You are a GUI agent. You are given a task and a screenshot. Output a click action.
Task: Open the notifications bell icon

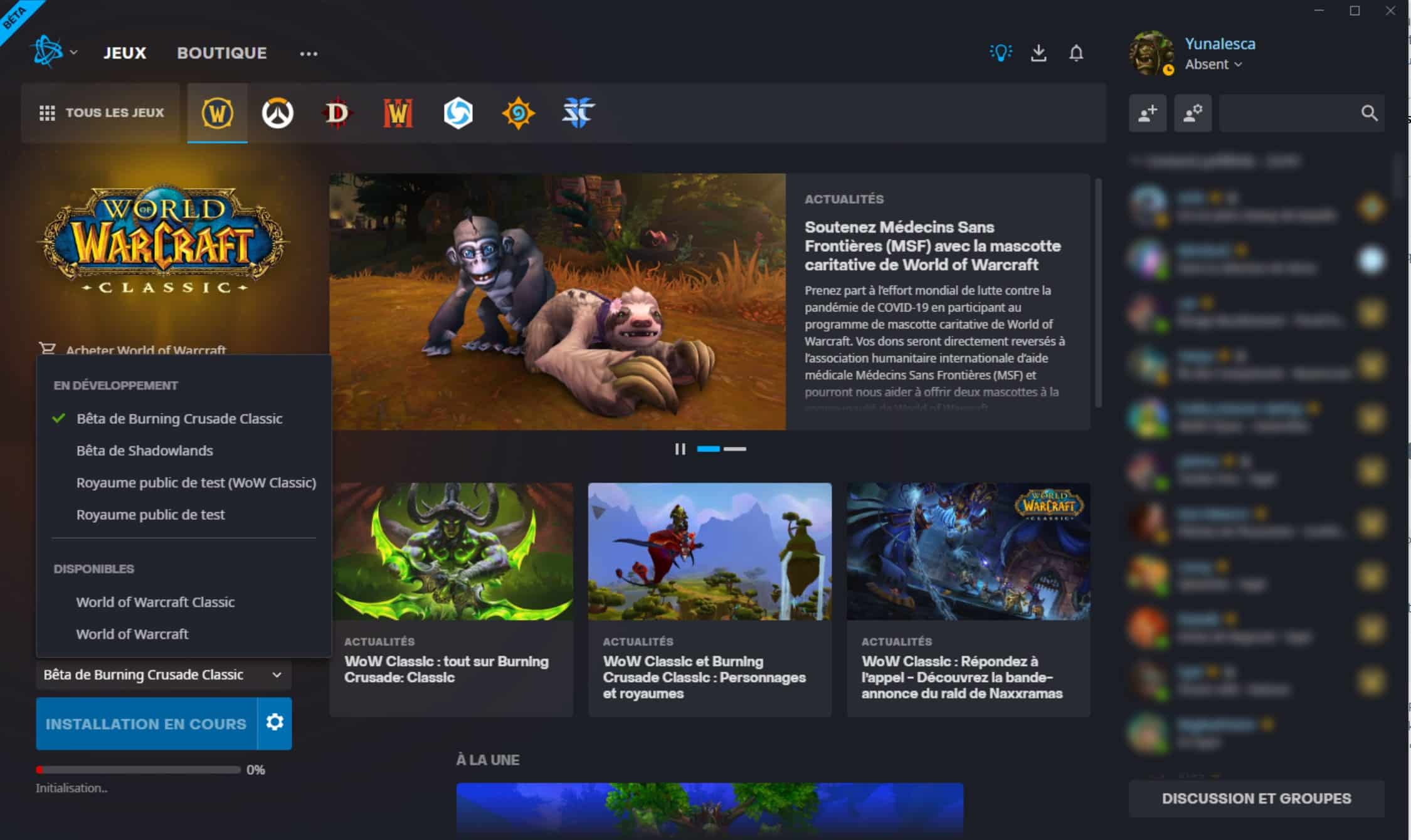tap(1076, 53)
